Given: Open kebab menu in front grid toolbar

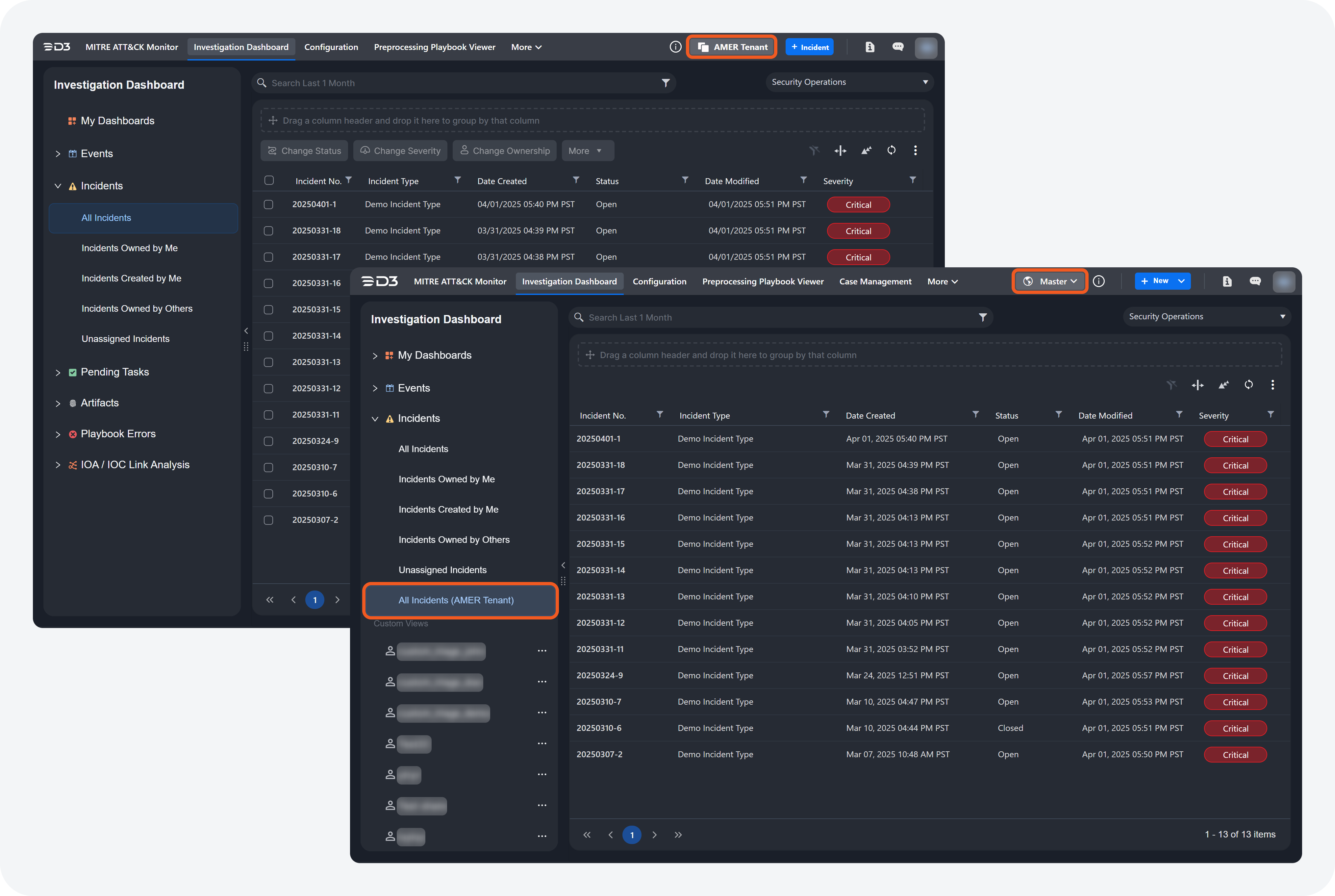Looking at the screenshot, I should (x=1272, y=385).
